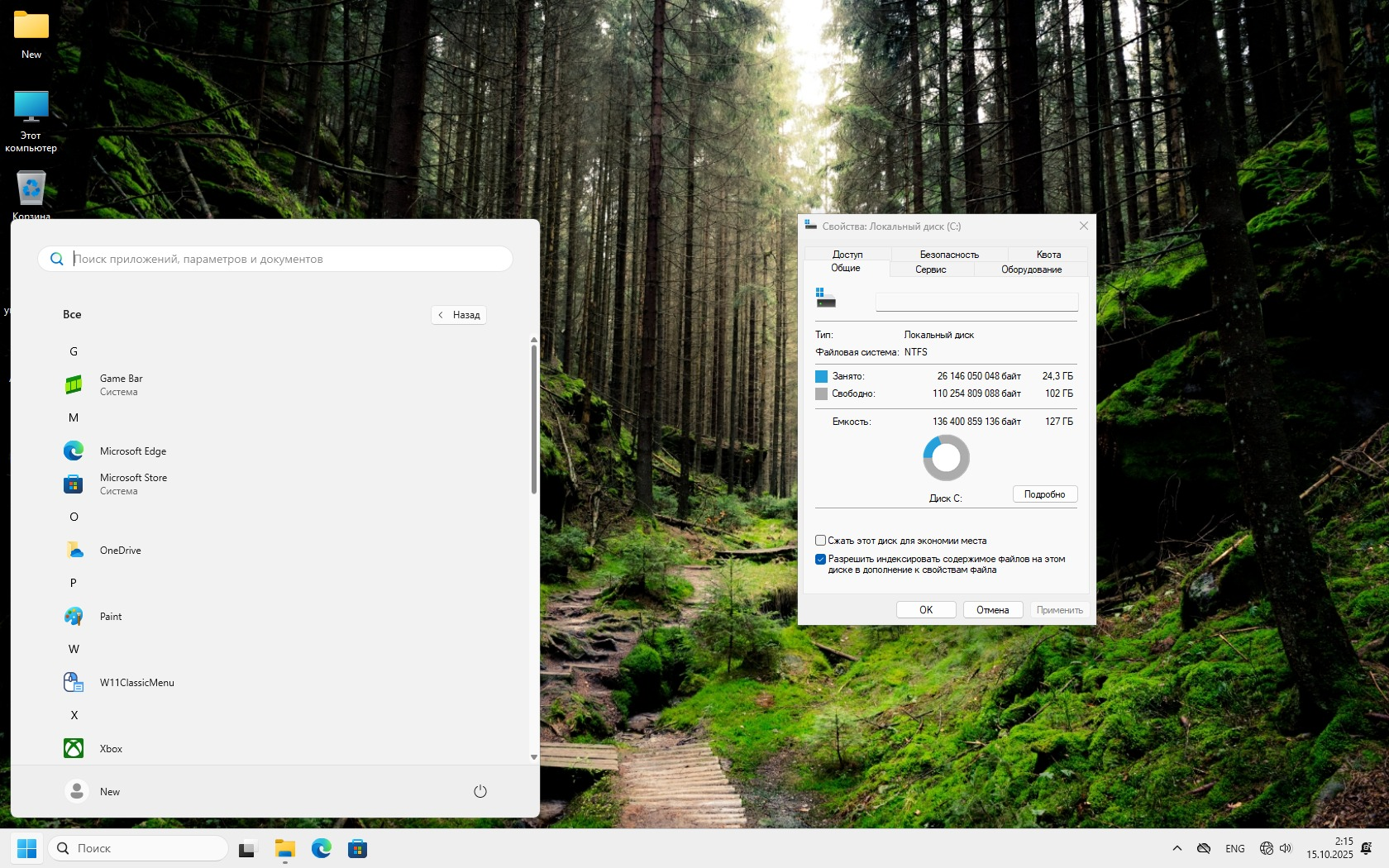Screen dimensions: 1389x868
Task: Launch Paint from the app list
Action: coord(110,617)
